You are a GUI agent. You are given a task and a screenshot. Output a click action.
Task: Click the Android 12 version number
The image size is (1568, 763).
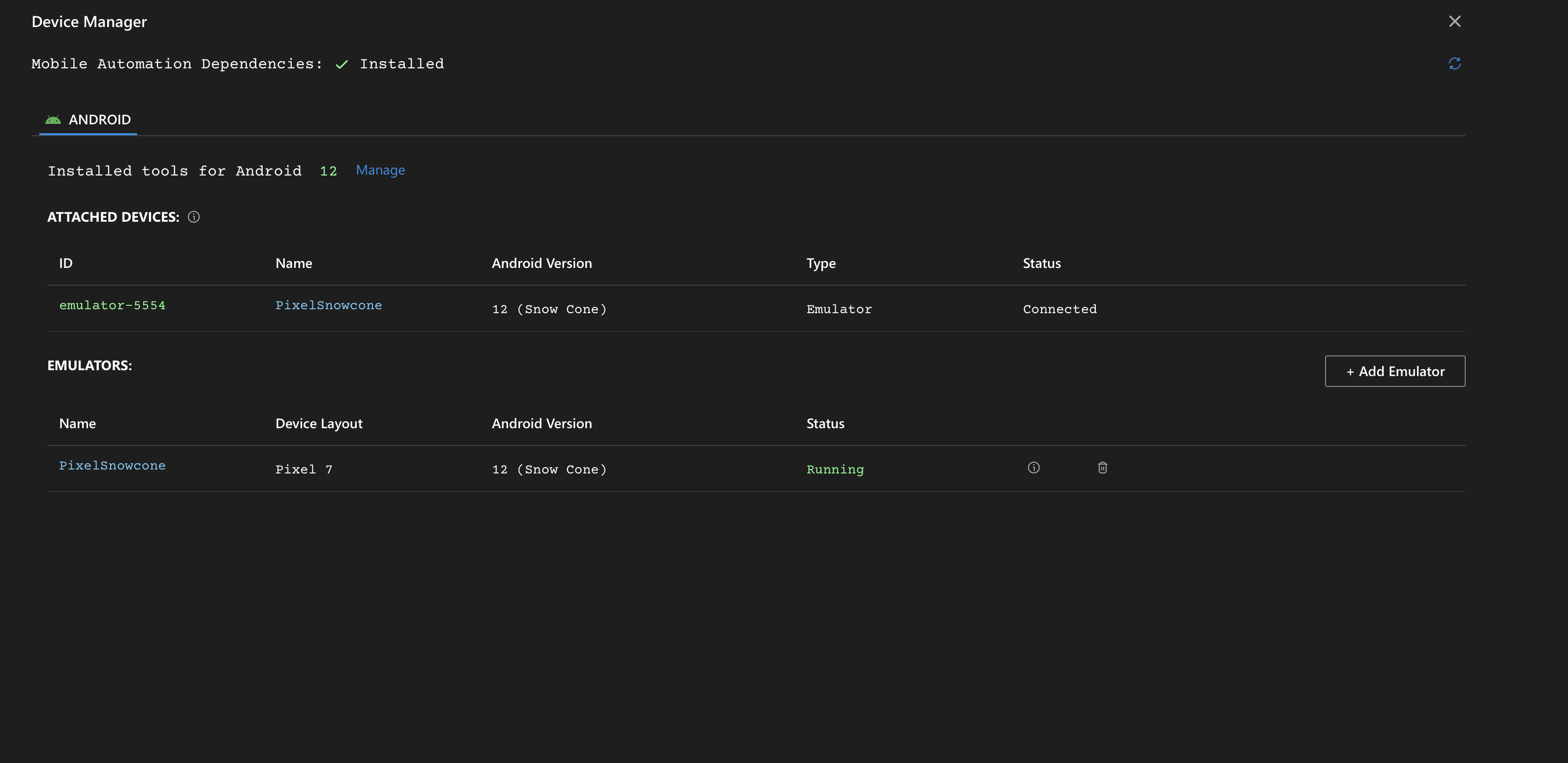coord(328,171)
